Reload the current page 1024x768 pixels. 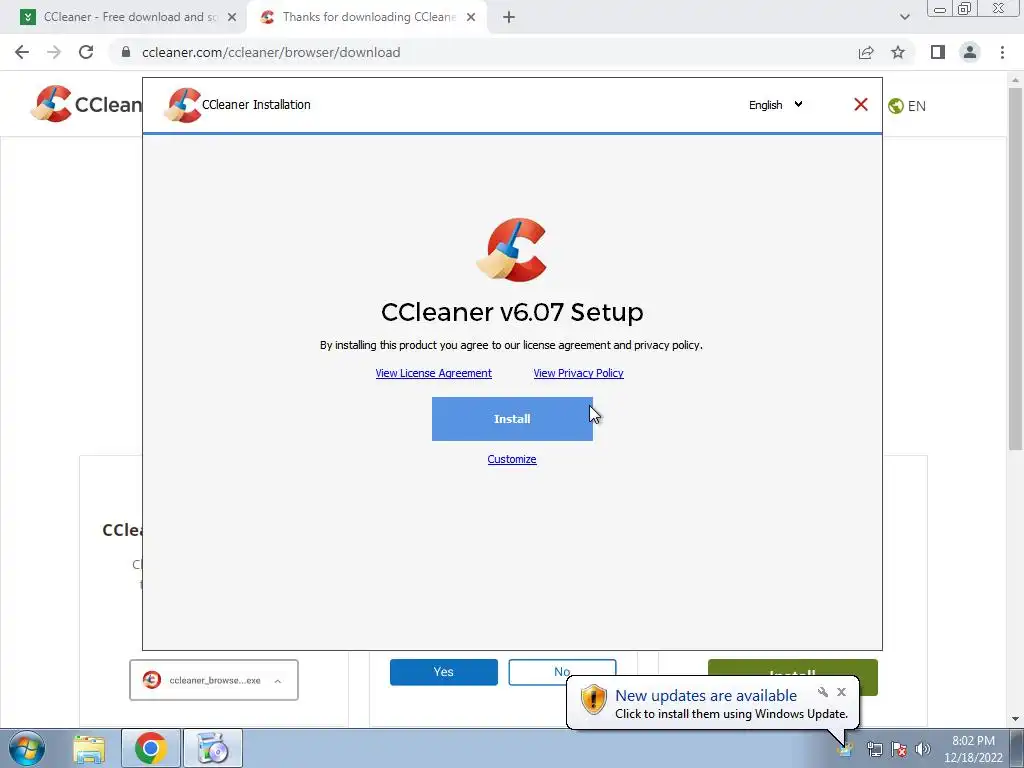[86, 52]
